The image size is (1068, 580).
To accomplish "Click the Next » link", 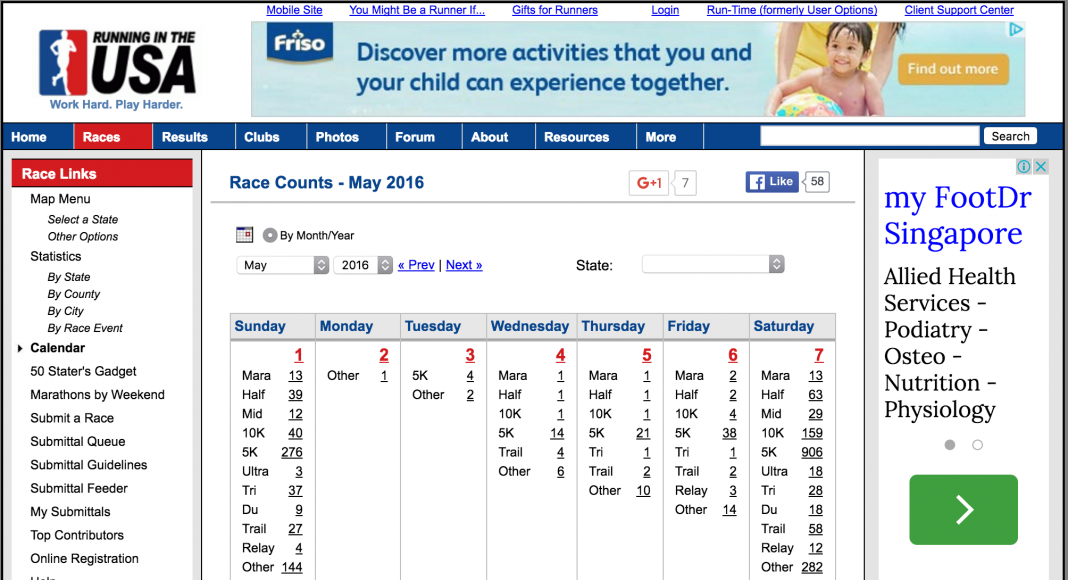I will (x=464, y=265).
